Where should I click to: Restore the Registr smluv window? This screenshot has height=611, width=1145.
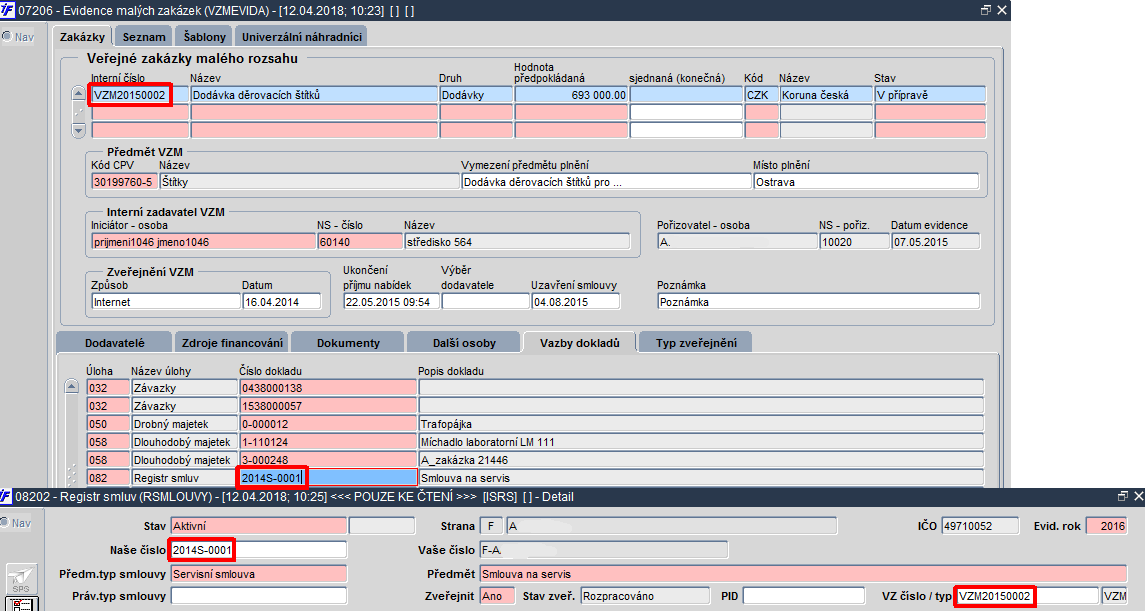[1123, 496]
